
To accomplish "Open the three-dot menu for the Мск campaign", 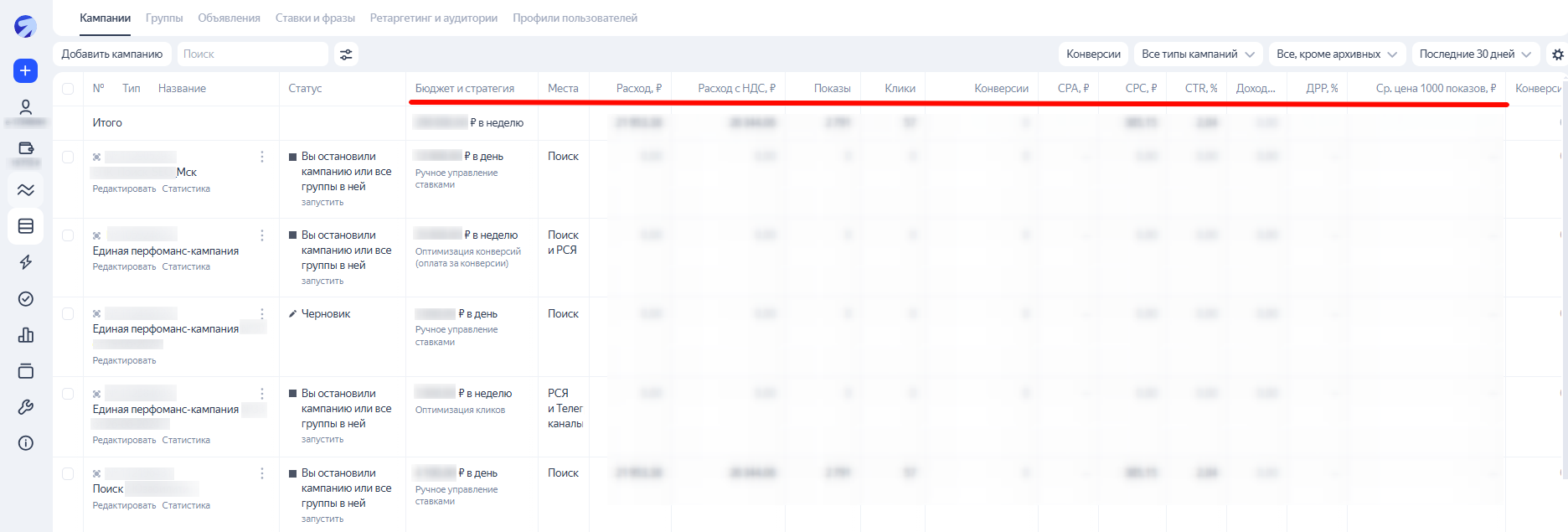I will 262,157.
